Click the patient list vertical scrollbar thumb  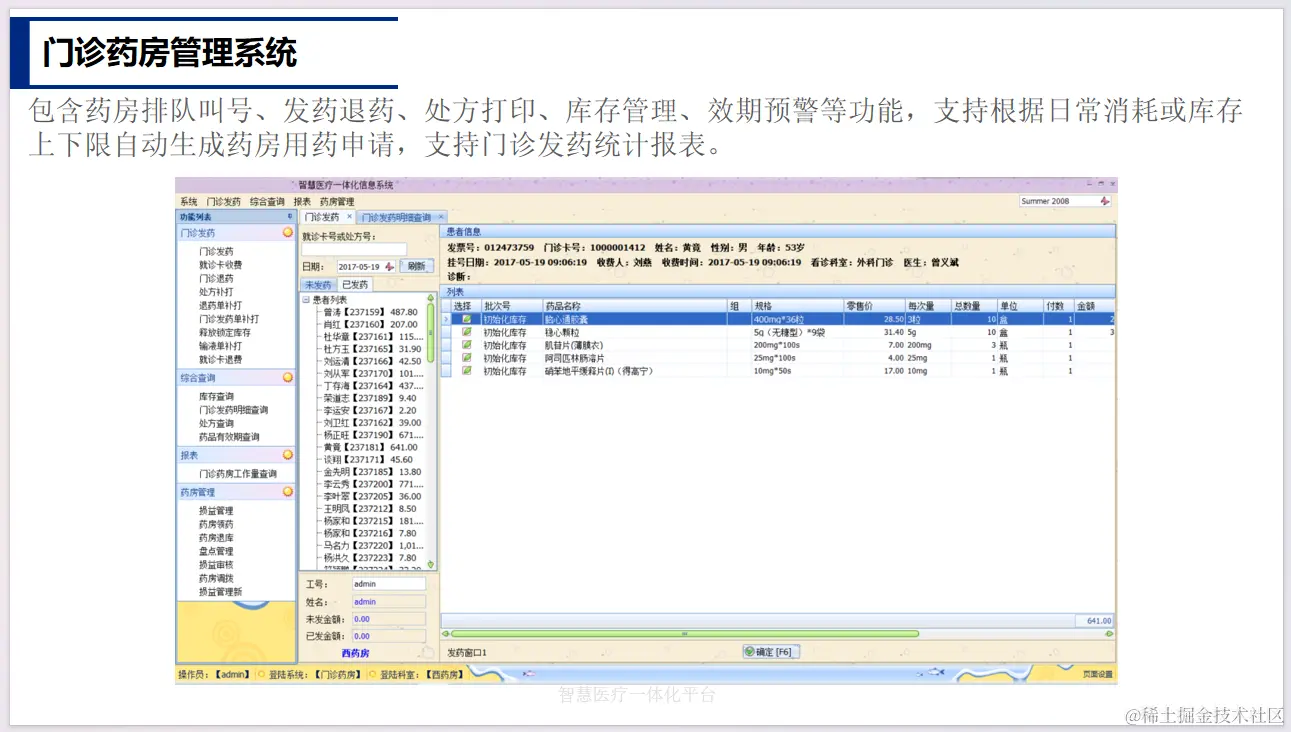pos(431,332)
